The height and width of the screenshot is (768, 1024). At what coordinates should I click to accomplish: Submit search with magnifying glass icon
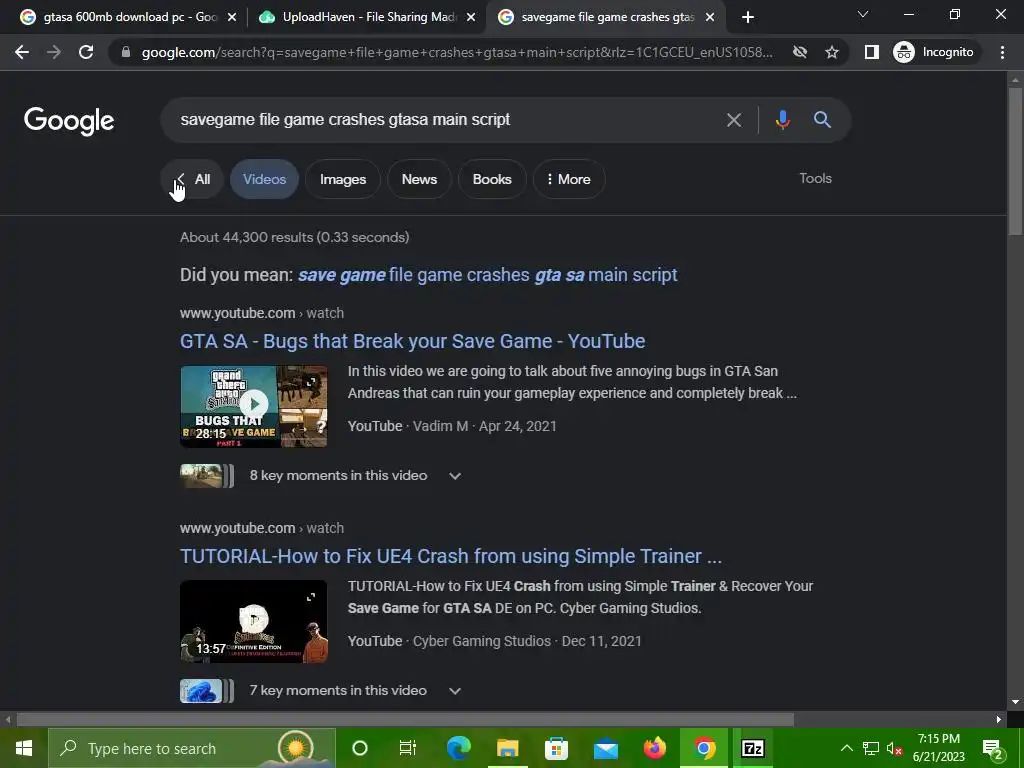(822, 120)
